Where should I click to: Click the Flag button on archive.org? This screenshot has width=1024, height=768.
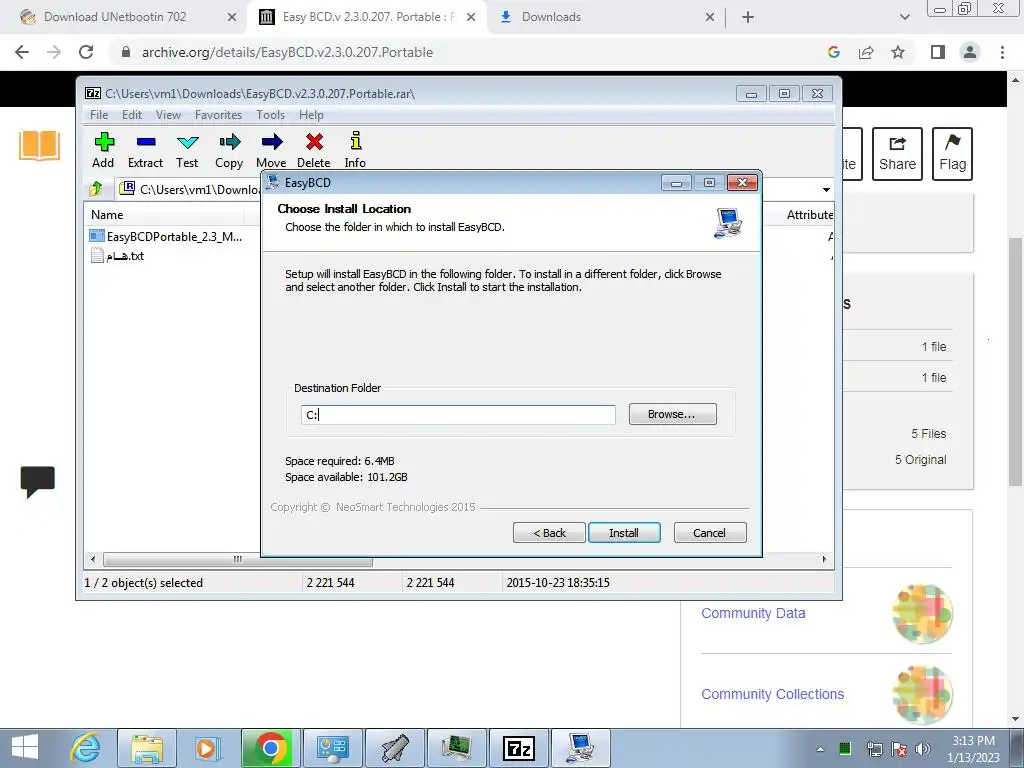point(952,154)
